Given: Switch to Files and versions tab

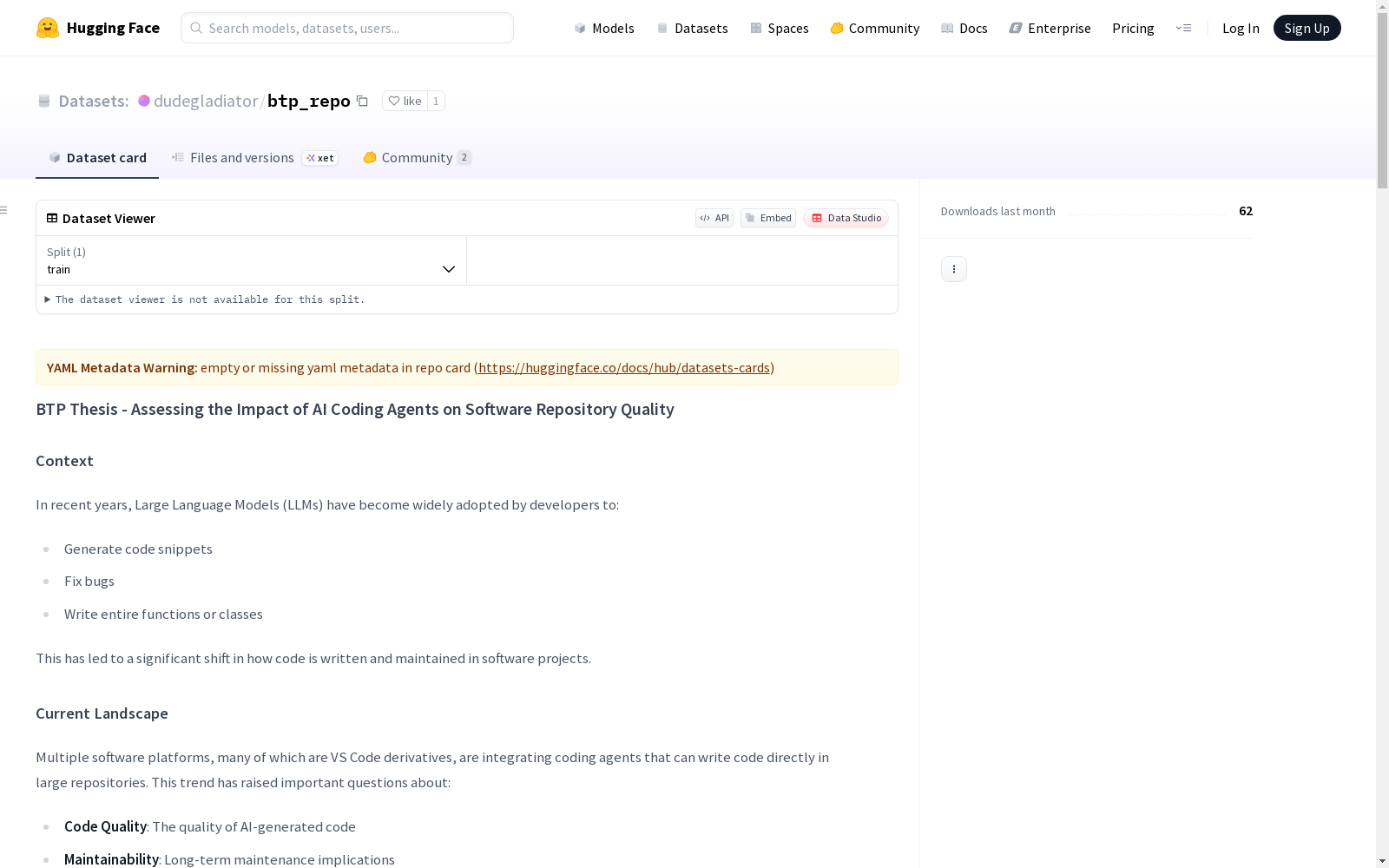Looking at the screenshot, I should pos(254,157).
